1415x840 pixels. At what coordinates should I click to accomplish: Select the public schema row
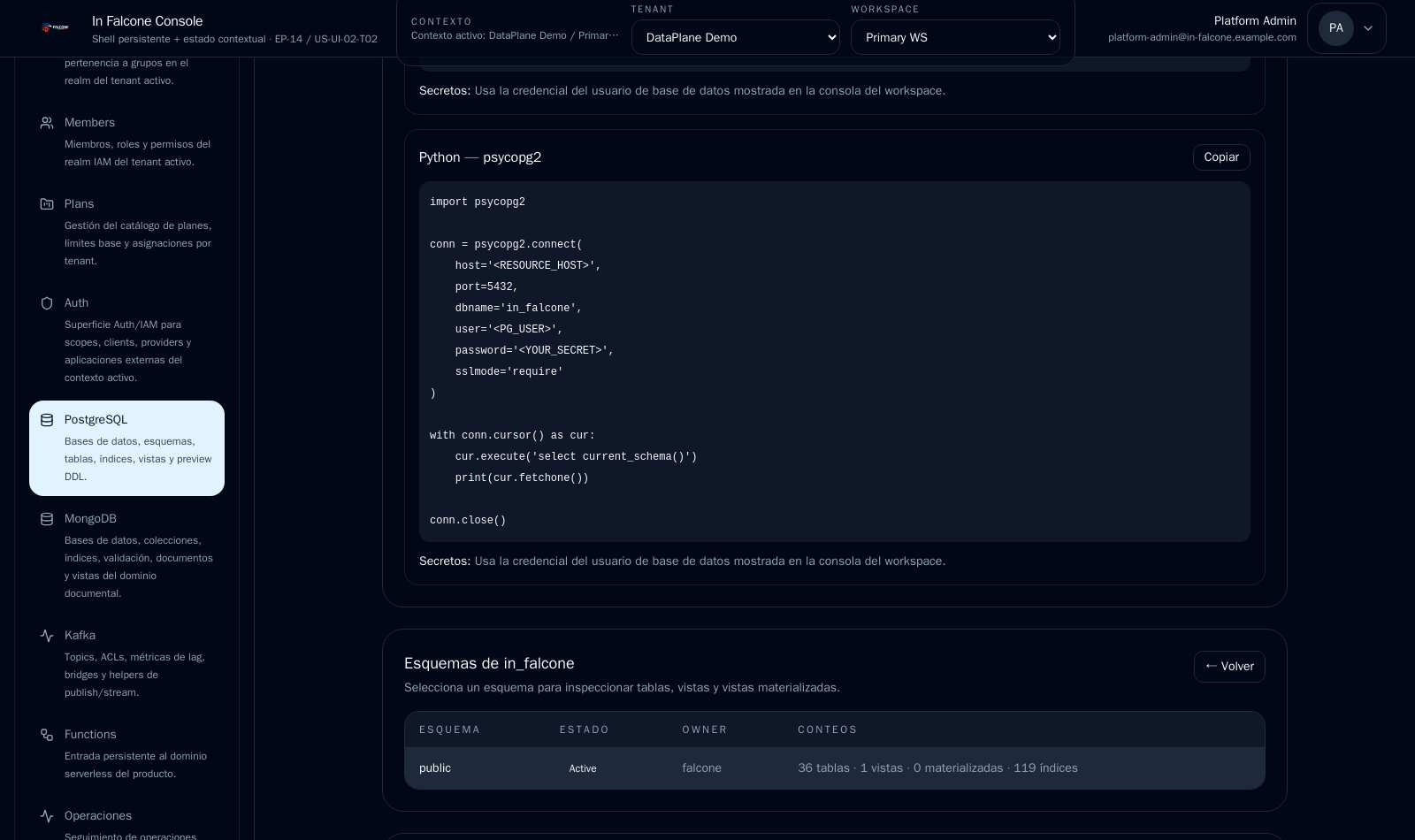835,768
